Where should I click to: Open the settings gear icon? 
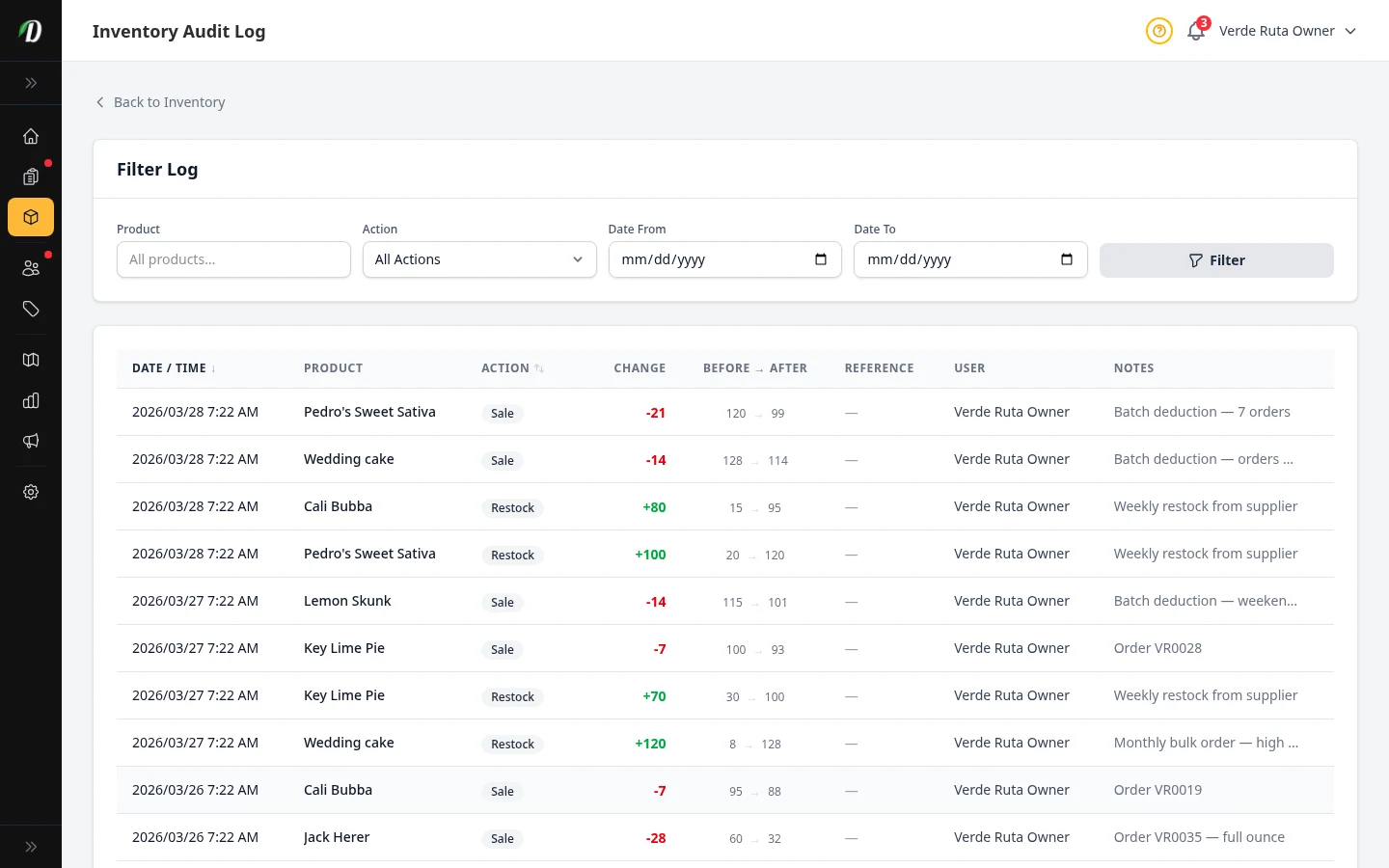(x=31, y=492)
